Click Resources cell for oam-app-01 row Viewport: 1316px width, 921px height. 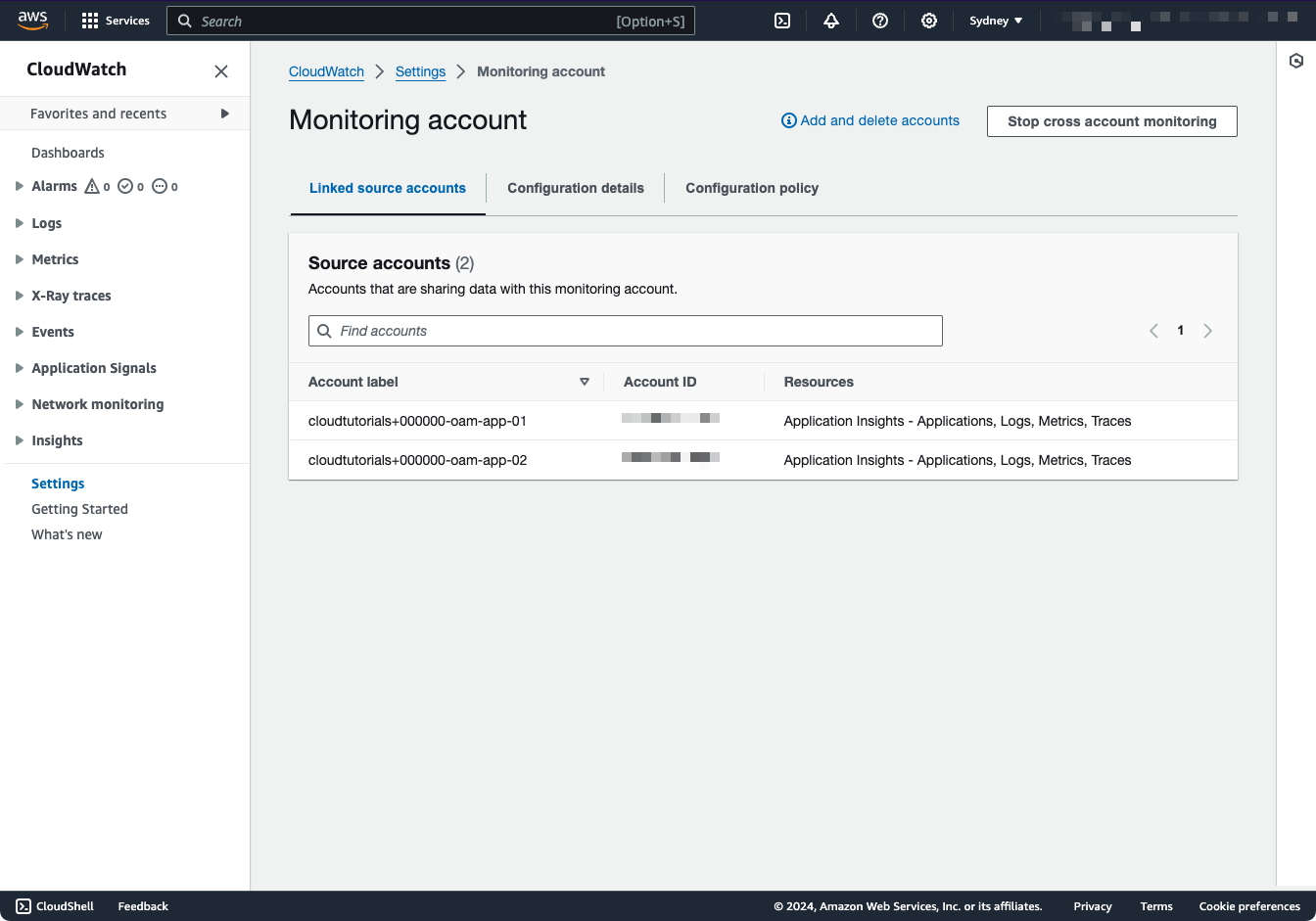(x=958, y=421)
